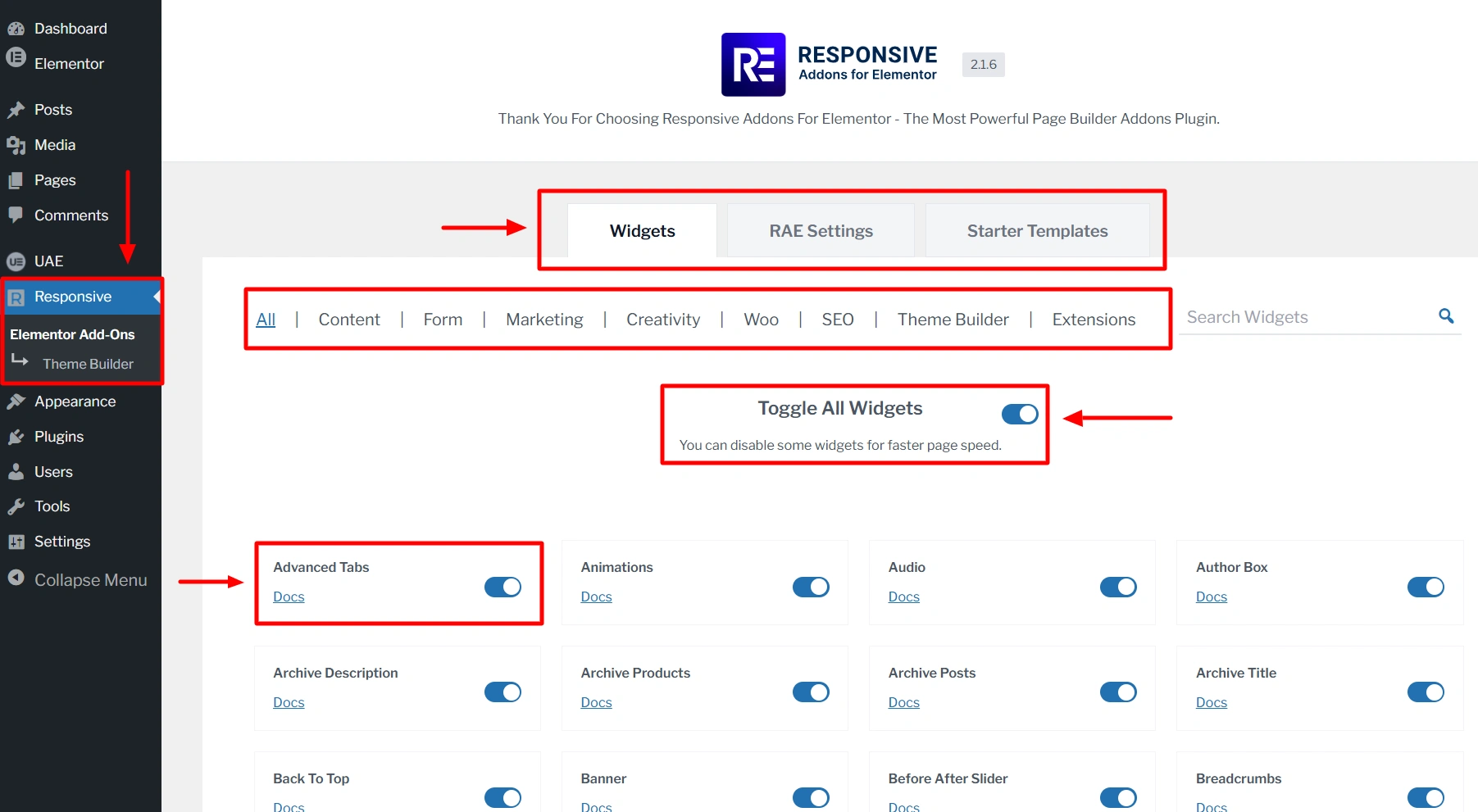This screenshot has height=812, width=1478.
Task: Filter widgets by Creativity
Action: point(663,320)
